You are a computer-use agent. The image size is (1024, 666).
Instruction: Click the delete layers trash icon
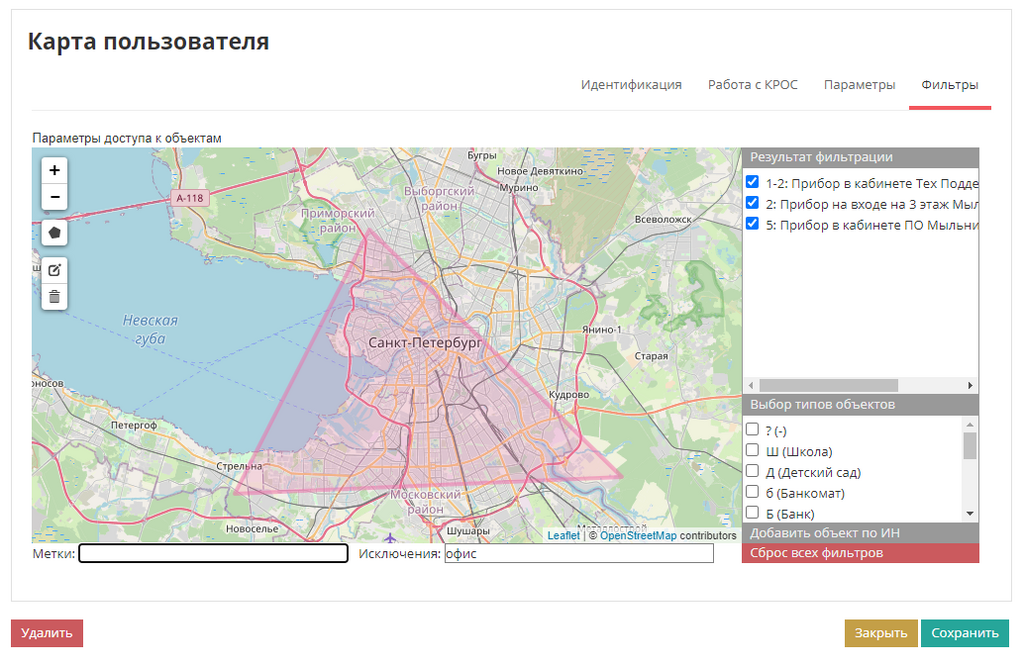pyautogui.click(x=55, y=296)
